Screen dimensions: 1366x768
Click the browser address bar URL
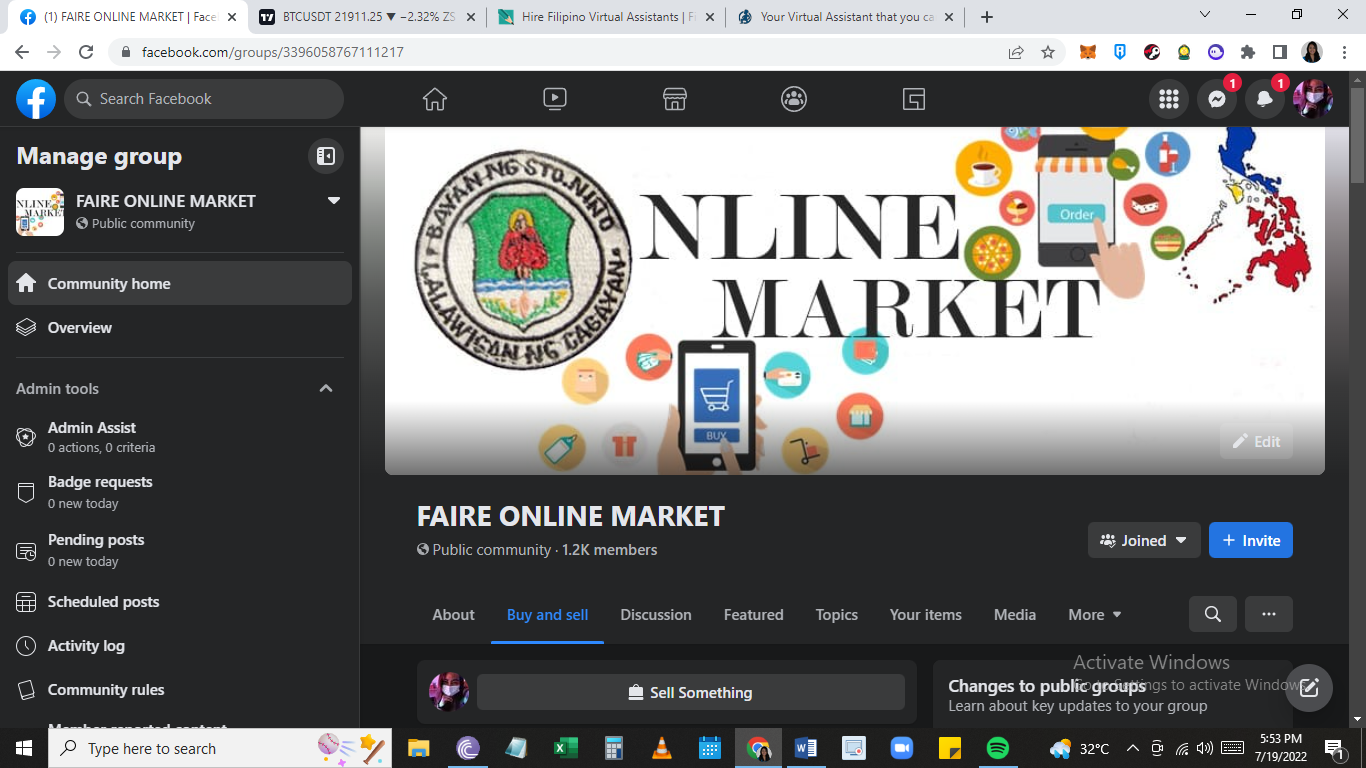pyautogui.click(x=272, y=52)
